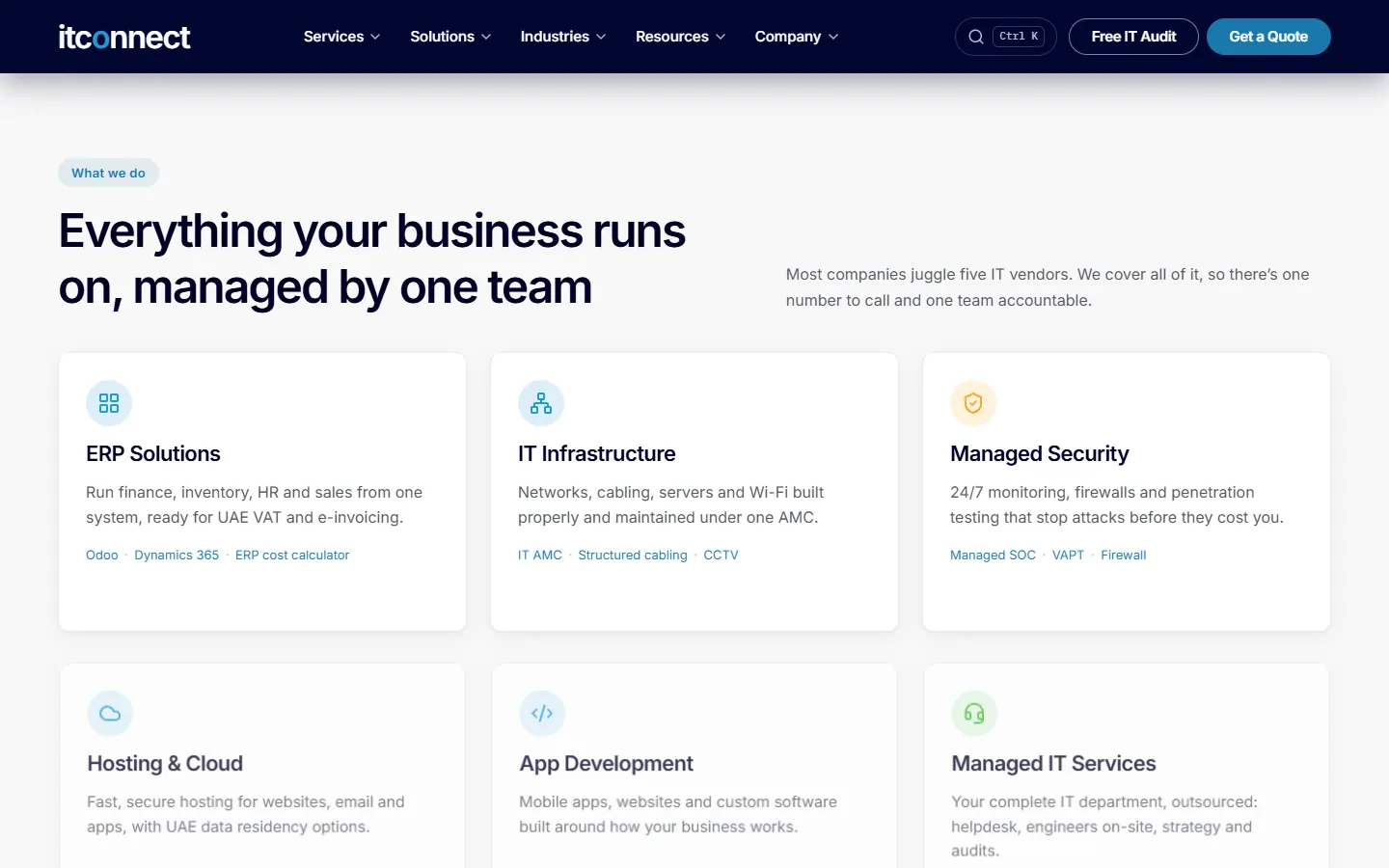Image resolution: width=1389 pixels, height=868 pixels.
Task: Click the IT Infrastructure network icon
Action: click(x=541, y=403)
